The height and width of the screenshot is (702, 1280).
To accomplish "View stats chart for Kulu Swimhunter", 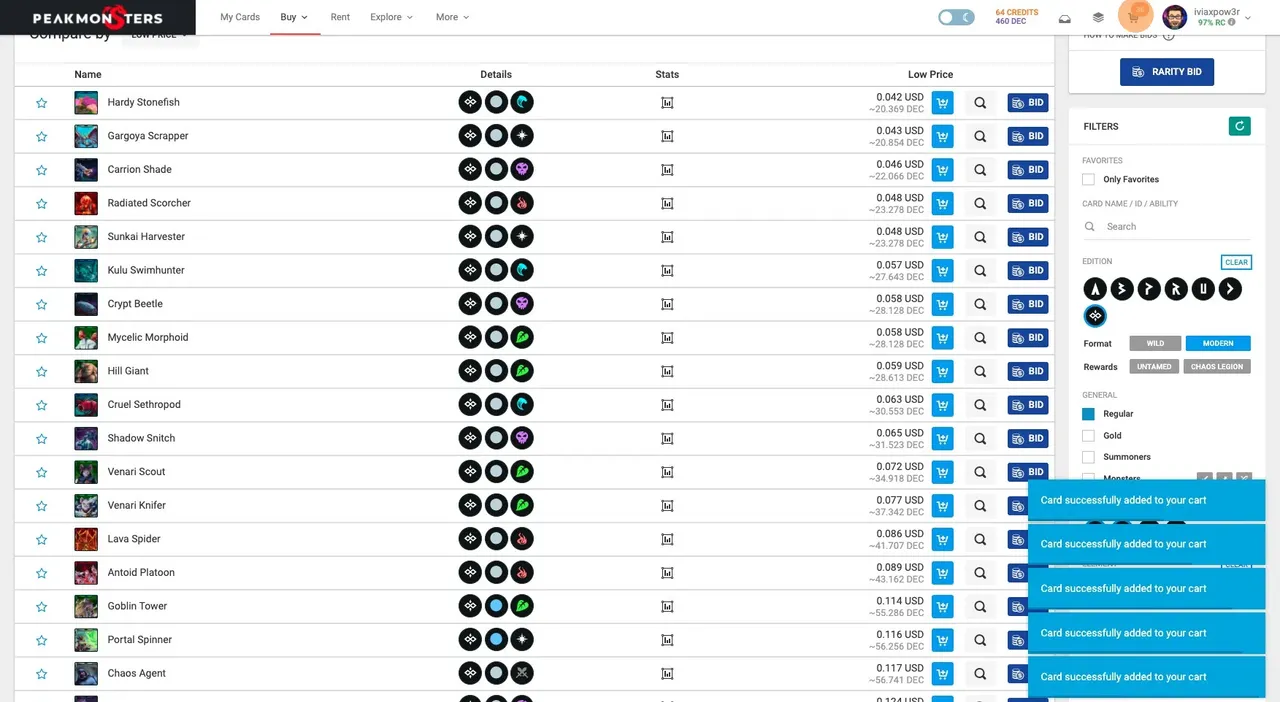I will pyautogui.click(x=667, y=270).
